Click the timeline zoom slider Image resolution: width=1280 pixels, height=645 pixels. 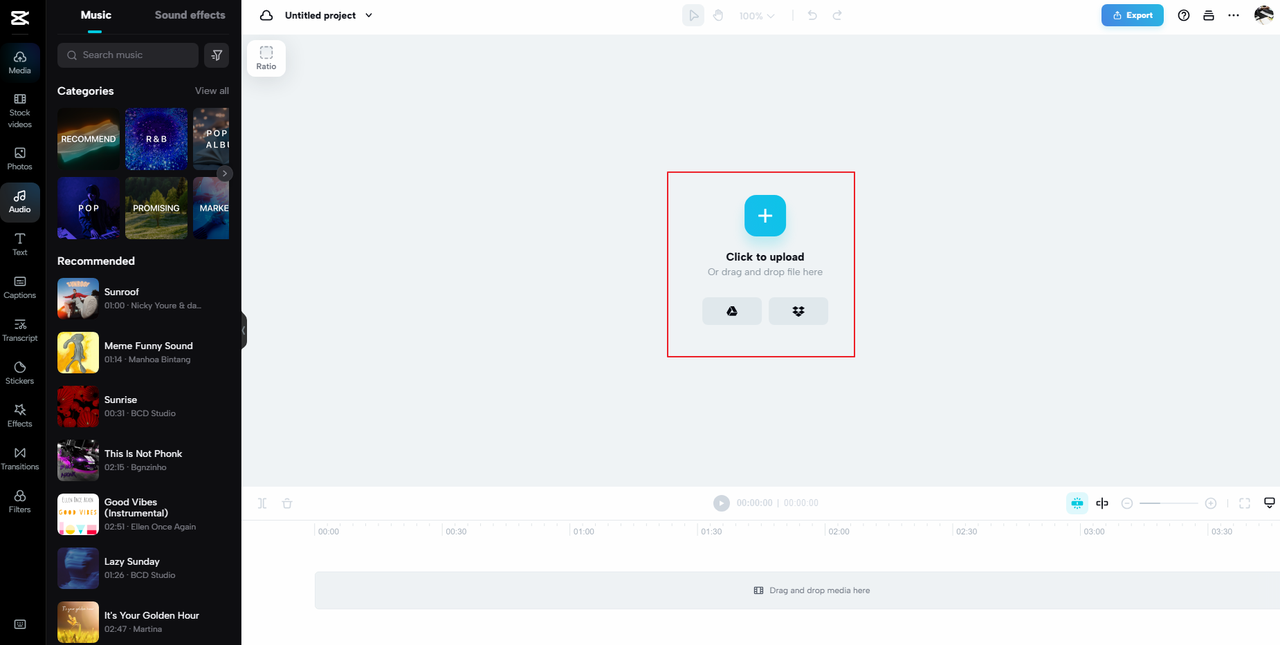(1168, 503)
